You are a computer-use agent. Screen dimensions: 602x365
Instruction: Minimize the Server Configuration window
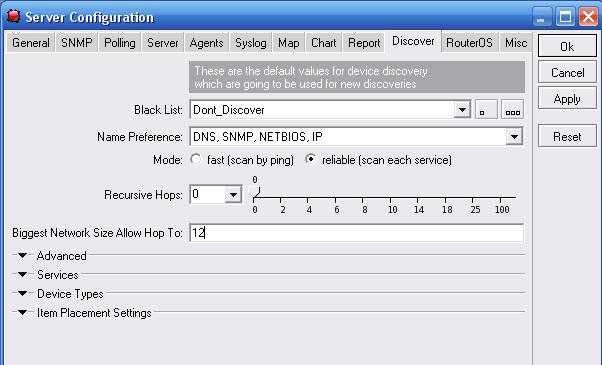point(541,17)
